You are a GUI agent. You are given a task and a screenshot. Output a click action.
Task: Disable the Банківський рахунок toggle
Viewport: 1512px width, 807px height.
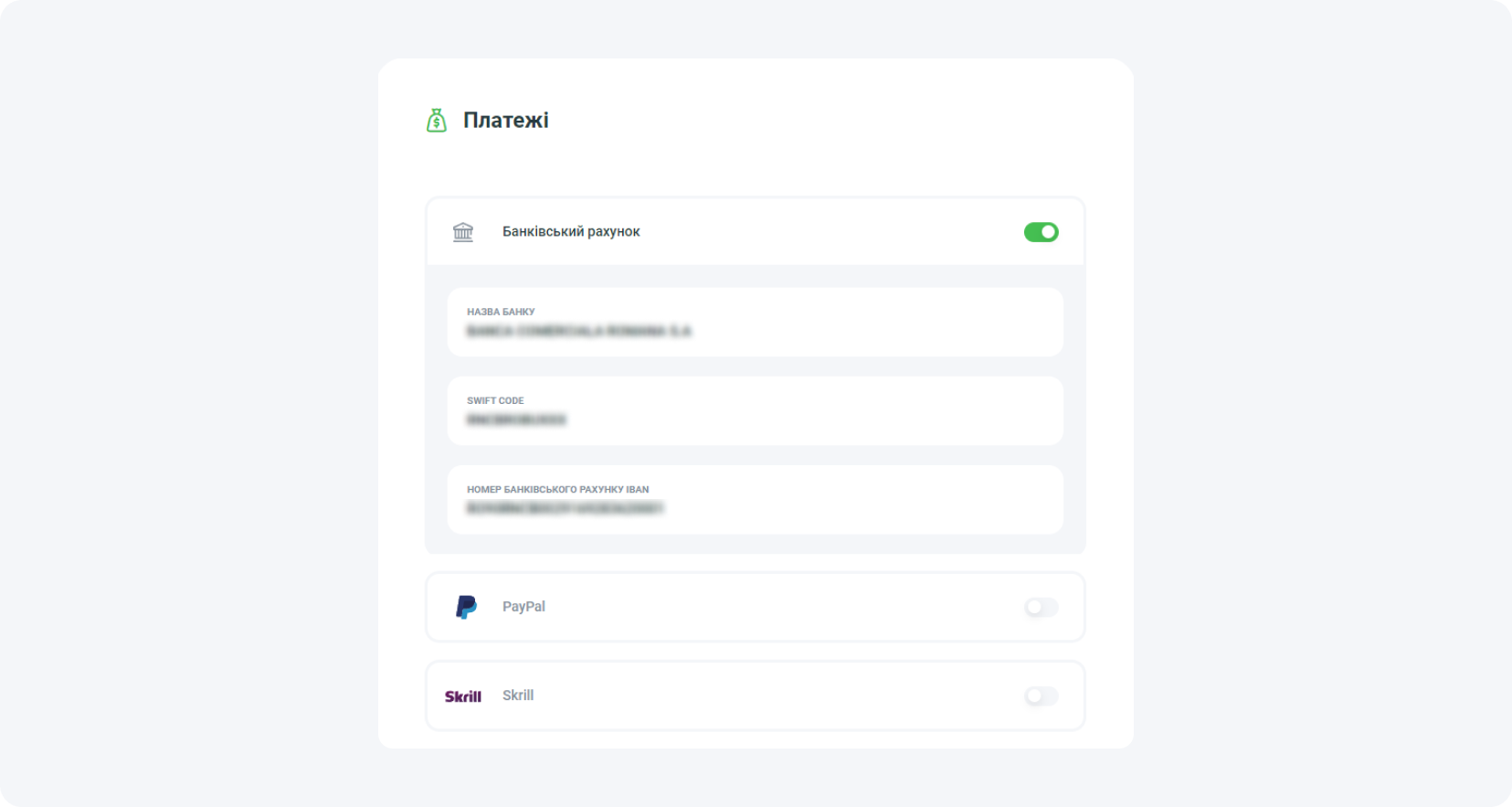[x=1041, y=231]
